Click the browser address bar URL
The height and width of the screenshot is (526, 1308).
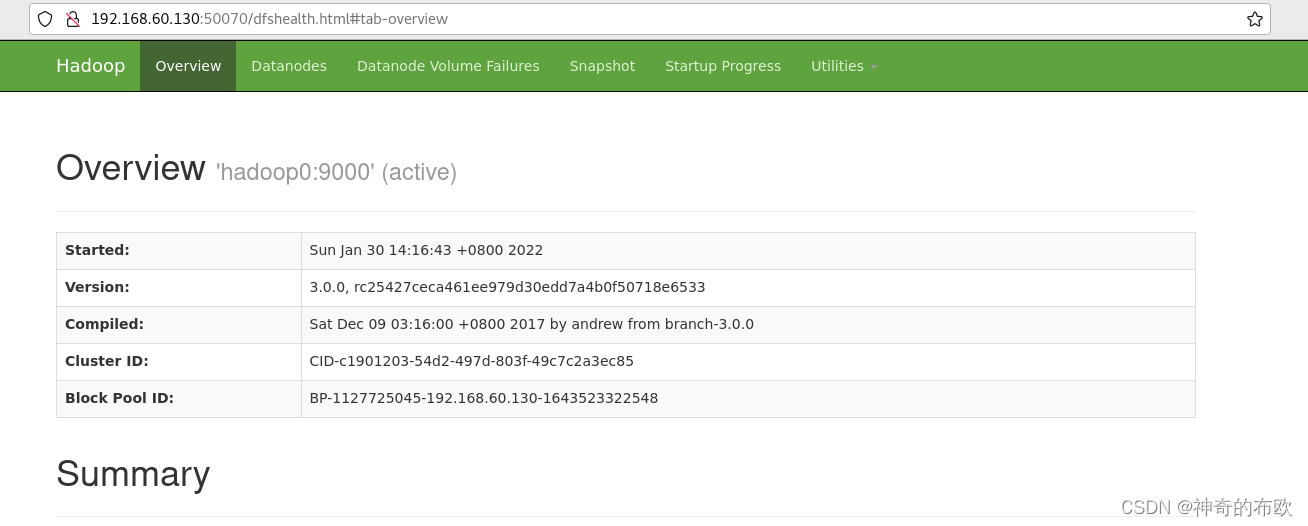coord(269,19)
